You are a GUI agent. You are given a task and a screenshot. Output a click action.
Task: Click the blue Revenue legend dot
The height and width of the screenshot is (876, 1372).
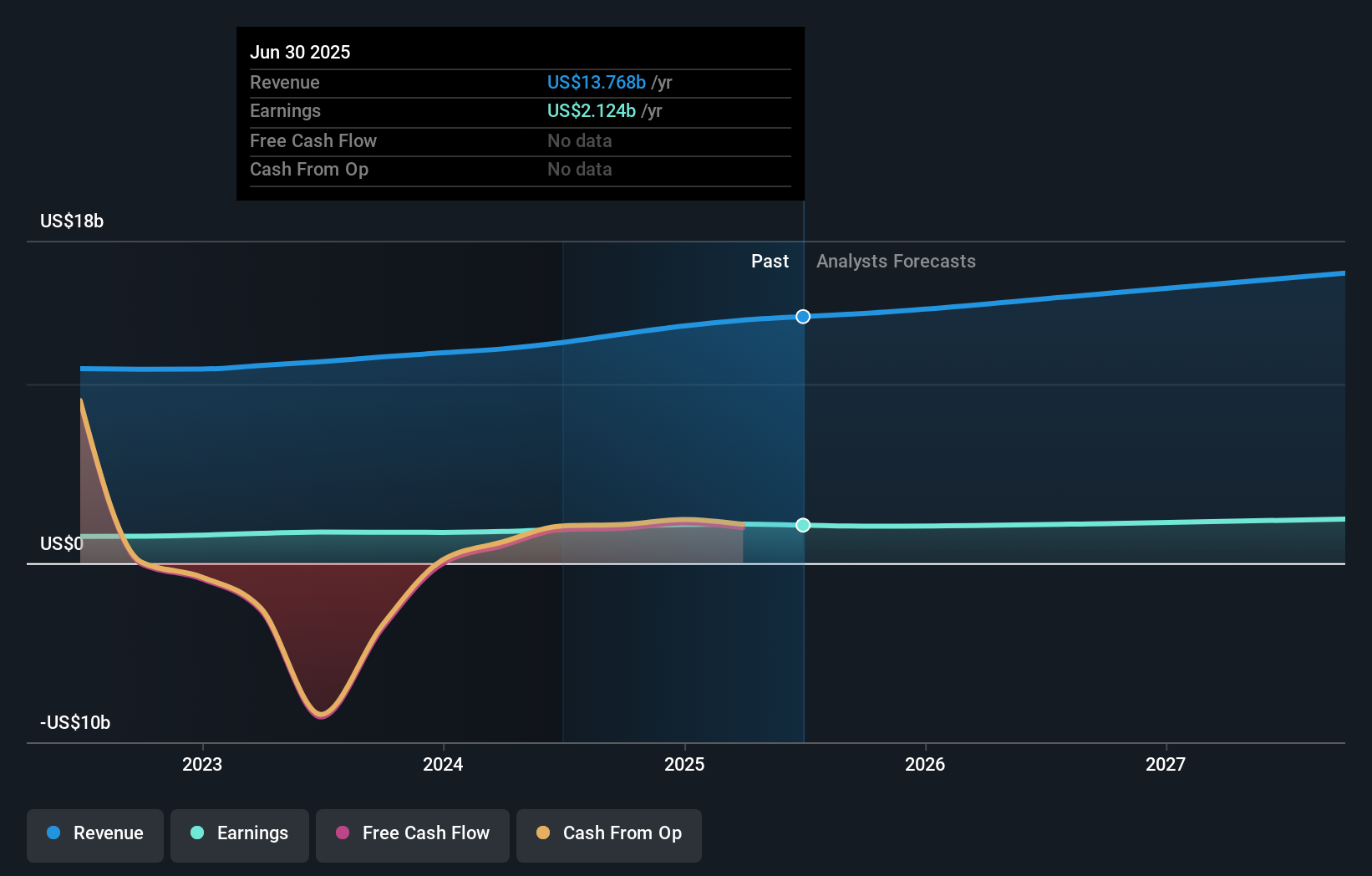(x=53, y=833)
